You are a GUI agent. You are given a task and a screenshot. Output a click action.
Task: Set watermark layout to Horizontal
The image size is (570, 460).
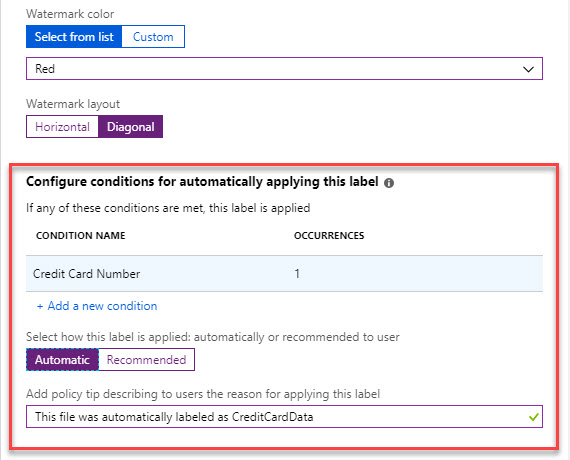pos(62,127)
